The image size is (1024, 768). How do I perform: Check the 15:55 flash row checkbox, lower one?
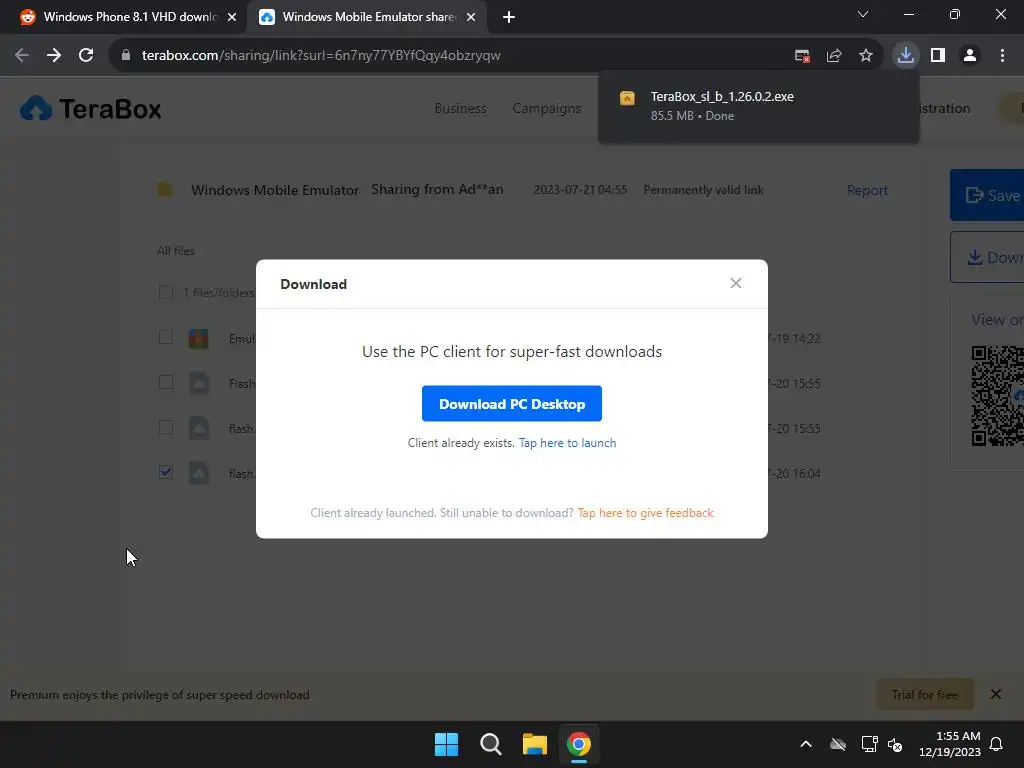(166, 428)
